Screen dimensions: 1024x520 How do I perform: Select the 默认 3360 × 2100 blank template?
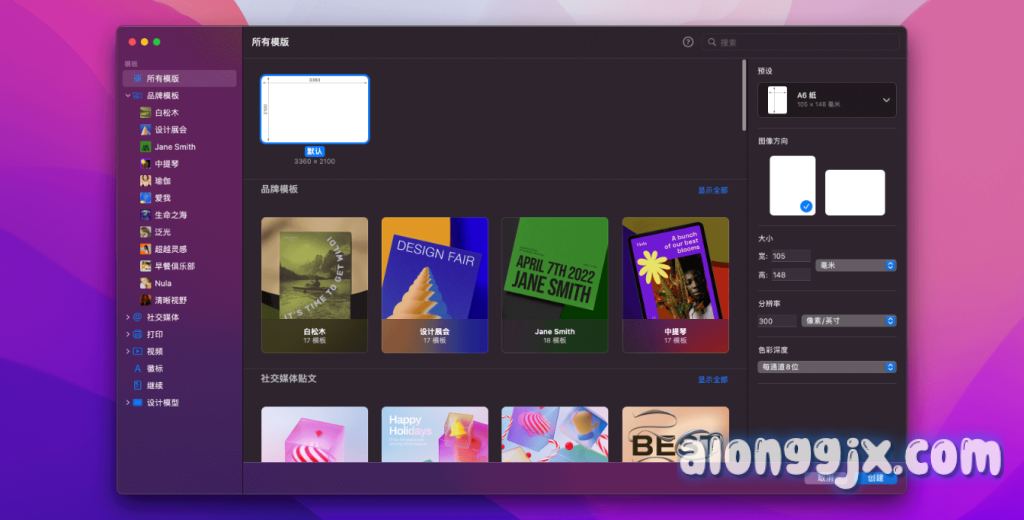coord(314,110)
